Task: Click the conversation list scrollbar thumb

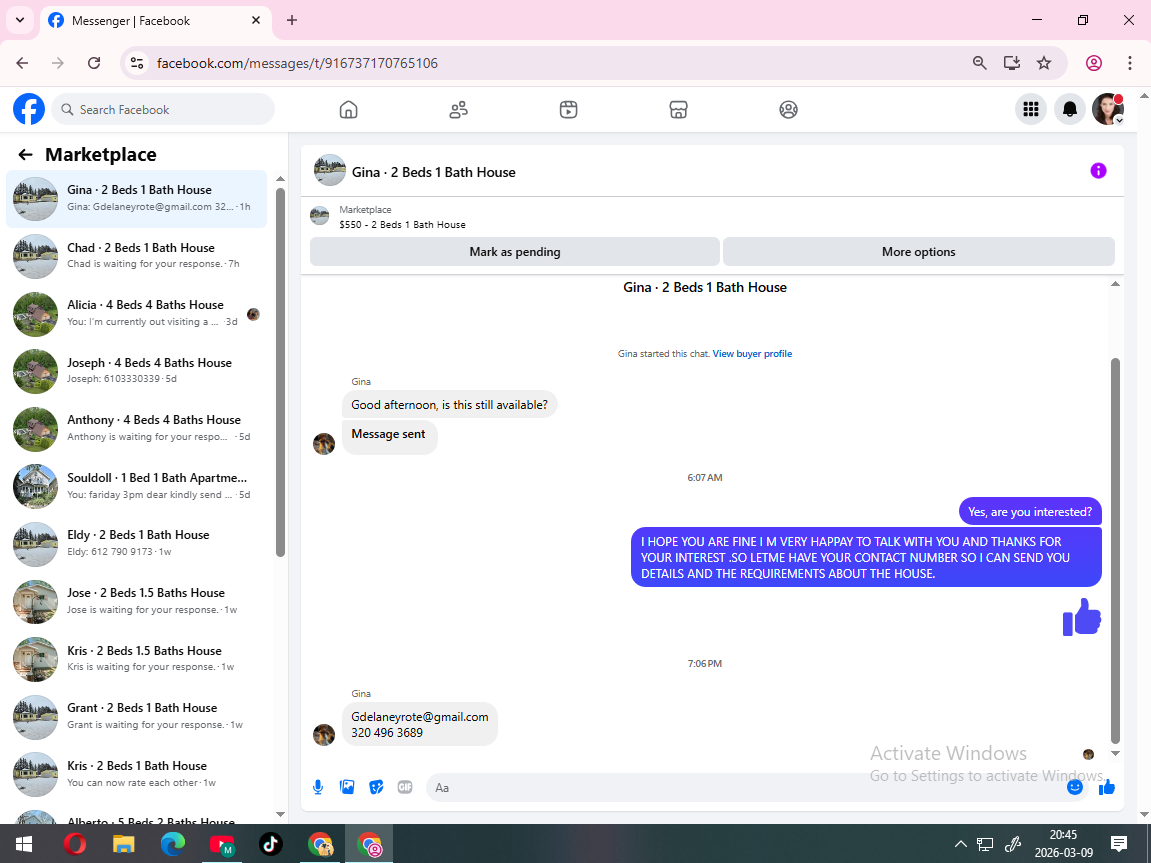Action: coord(280,372)
